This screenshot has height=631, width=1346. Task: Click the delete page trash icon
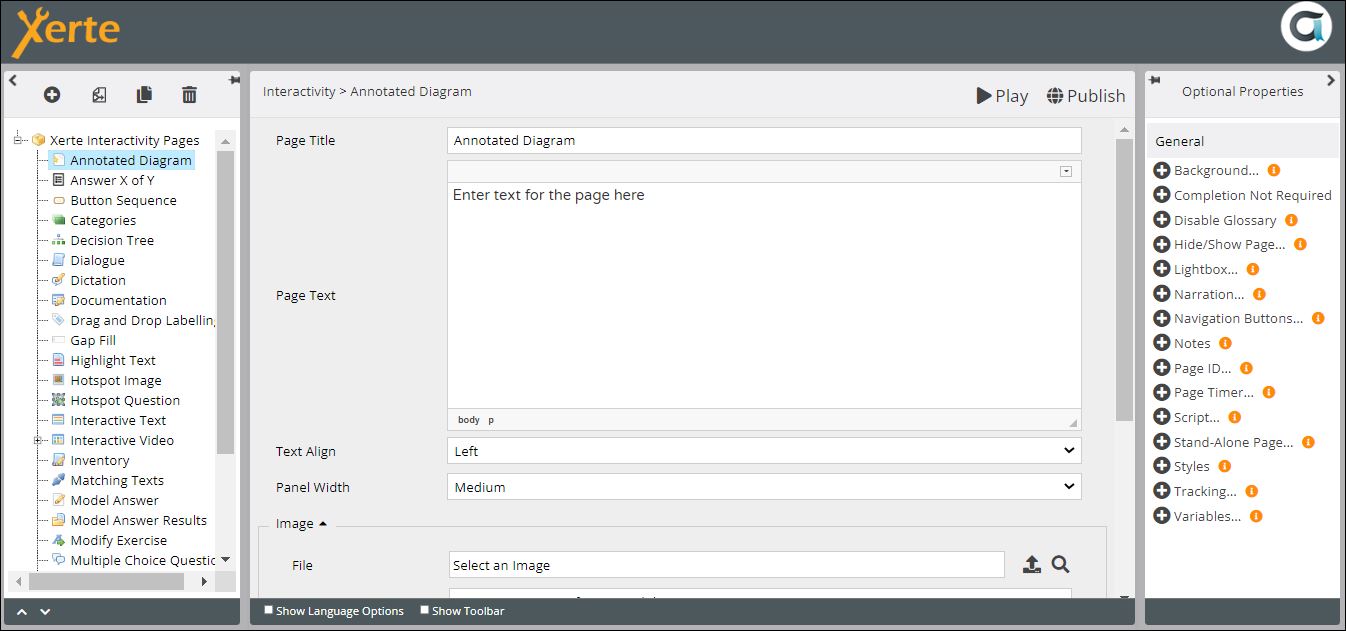[x=189, y=94]
